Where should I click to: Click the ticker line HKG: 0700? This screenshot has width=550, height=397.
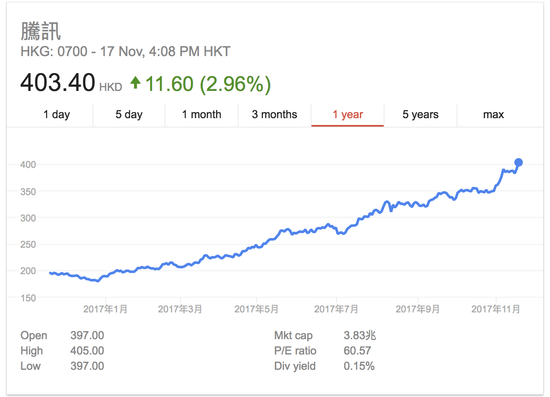pos(125,52)
